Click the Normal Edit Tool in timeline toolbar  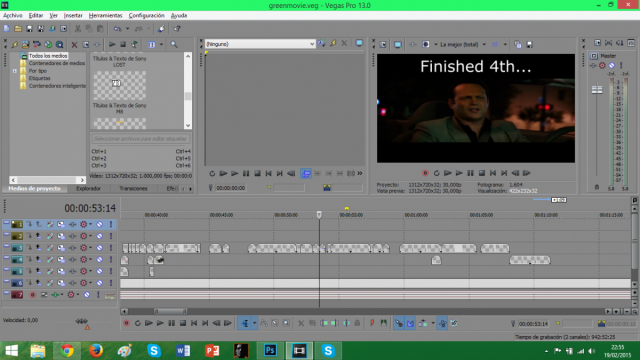tap(245, 323)
